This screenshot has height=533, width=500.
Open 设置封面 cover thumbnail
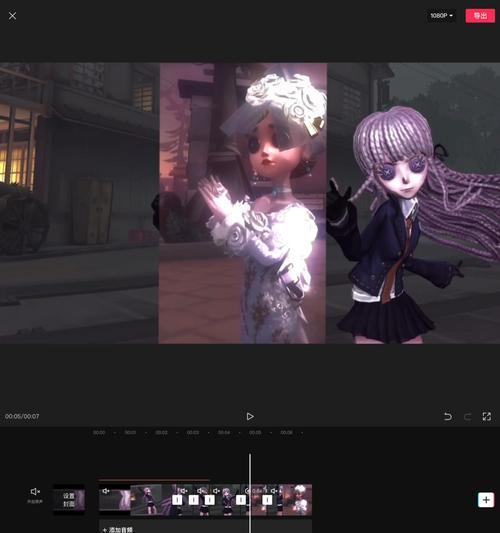[69, 500]
